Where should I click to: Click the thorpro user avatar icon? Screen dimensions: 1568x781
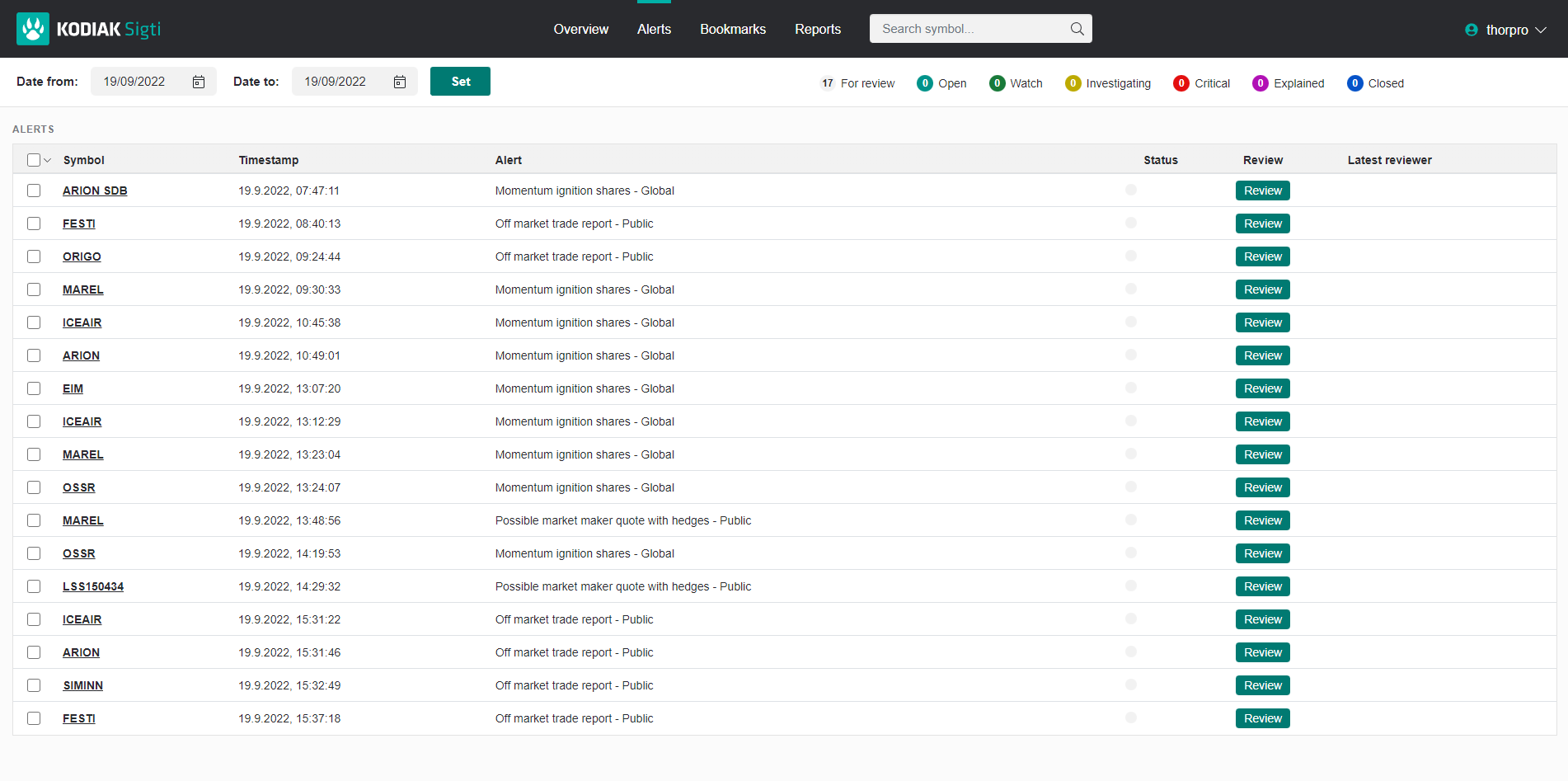click(x=1472, y=30)
